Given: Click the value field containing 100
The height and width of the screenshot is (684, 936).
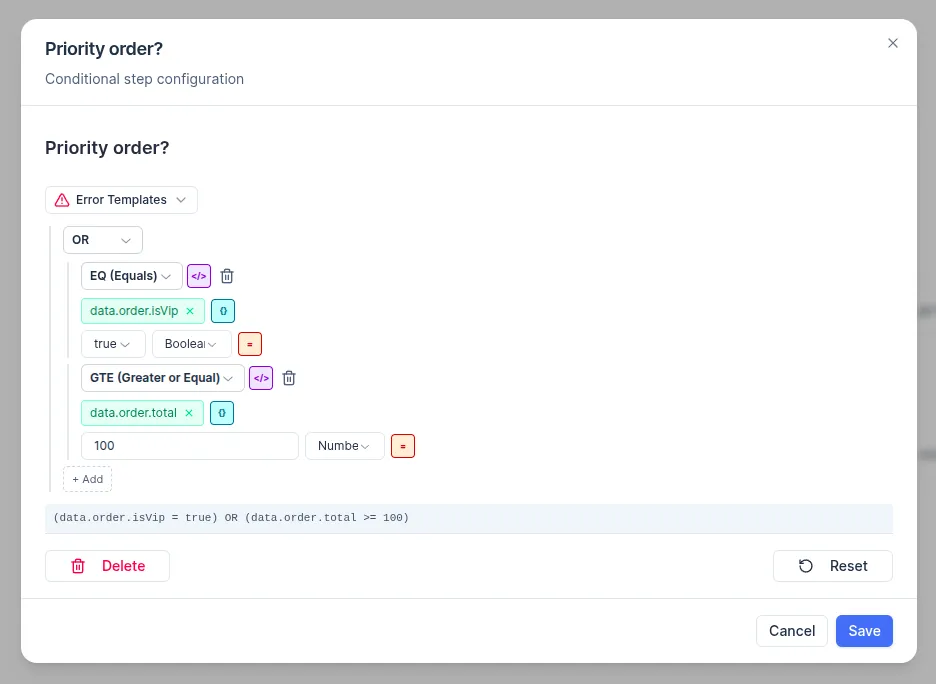Looking at the screenshot, I should click(x=189, y=446).
